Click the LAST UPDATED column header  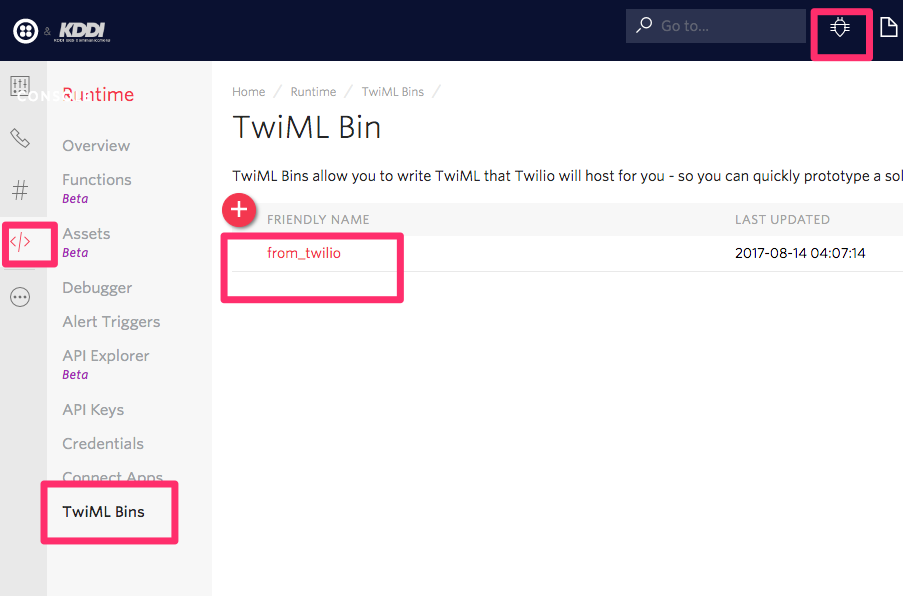pyautogui.click(x=782, y=219)
